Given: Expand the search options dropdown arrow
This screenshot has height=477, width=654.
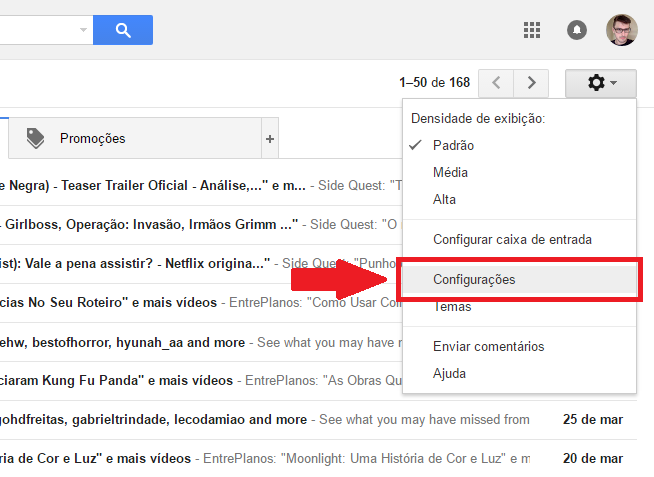Looking at the screenshot, I should (83, 30).
